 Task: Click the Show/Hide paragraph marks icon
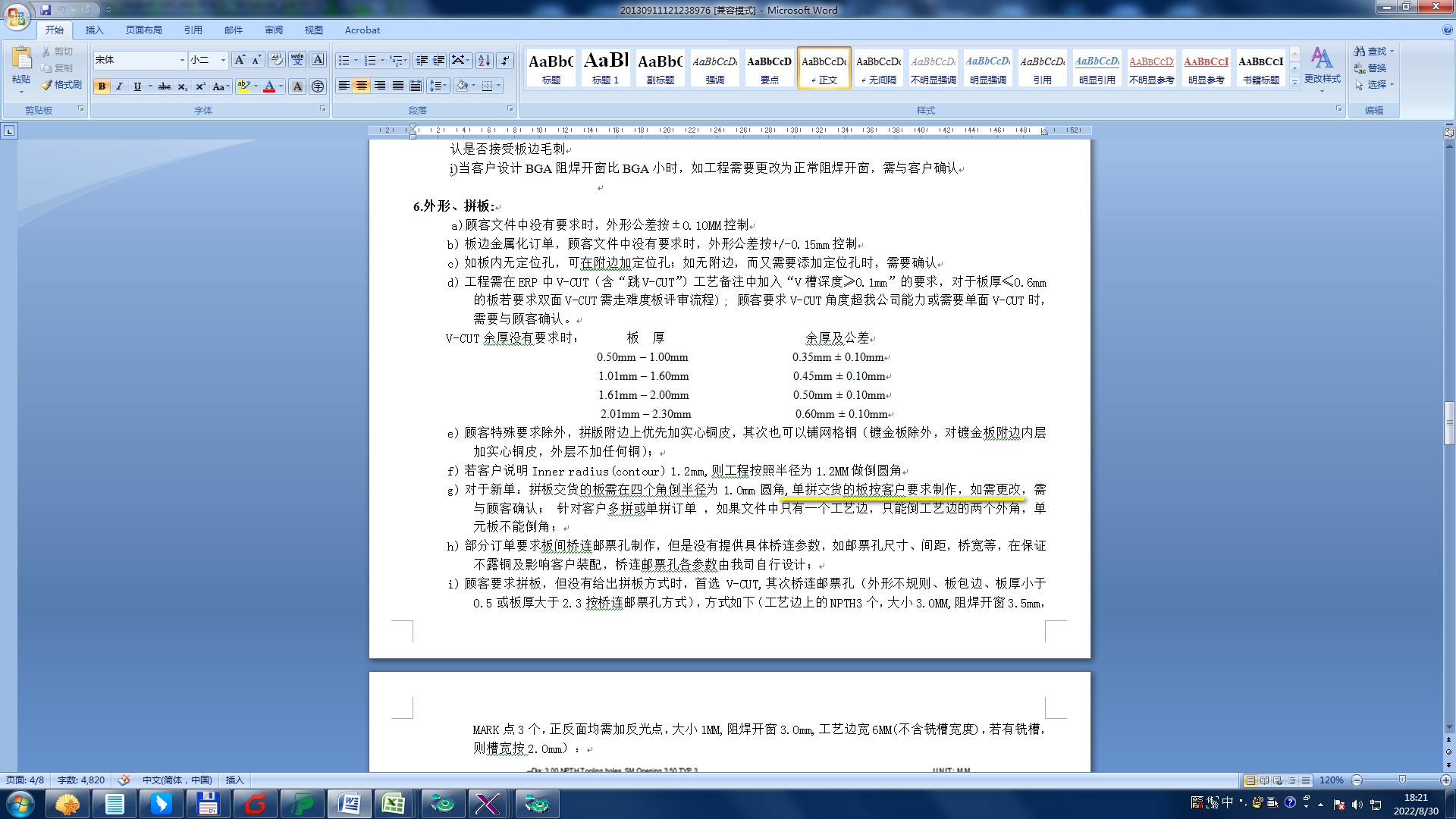point(505,60)
